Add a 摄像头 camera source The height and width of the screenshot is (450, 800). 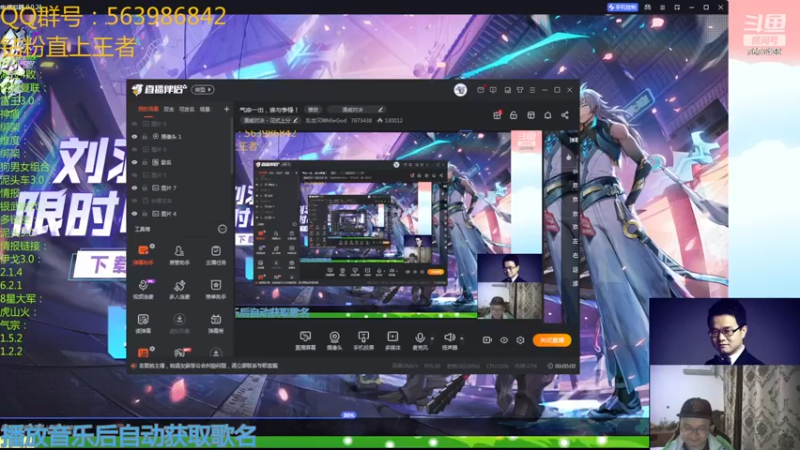coord(334,340)
